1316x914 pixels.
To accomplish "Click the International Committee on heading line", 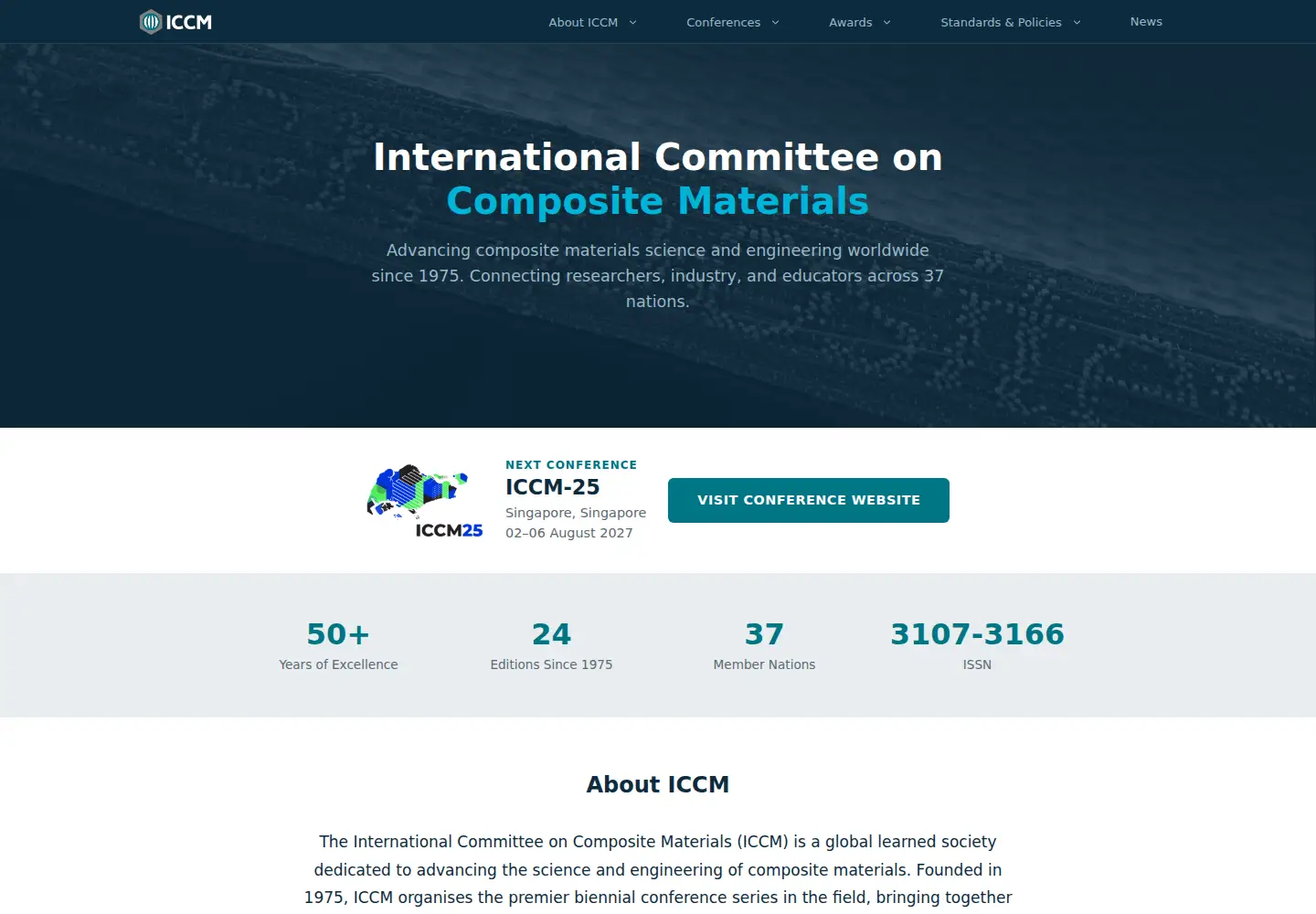I will pos(658,157).
